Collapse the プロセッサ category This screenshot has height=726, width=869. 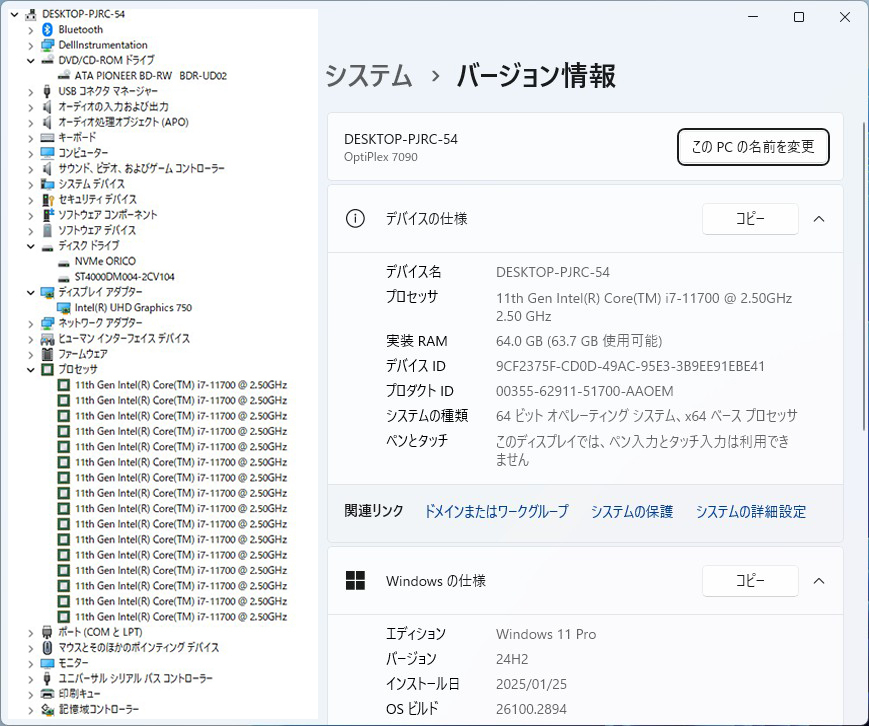click(x=30, y=370)
